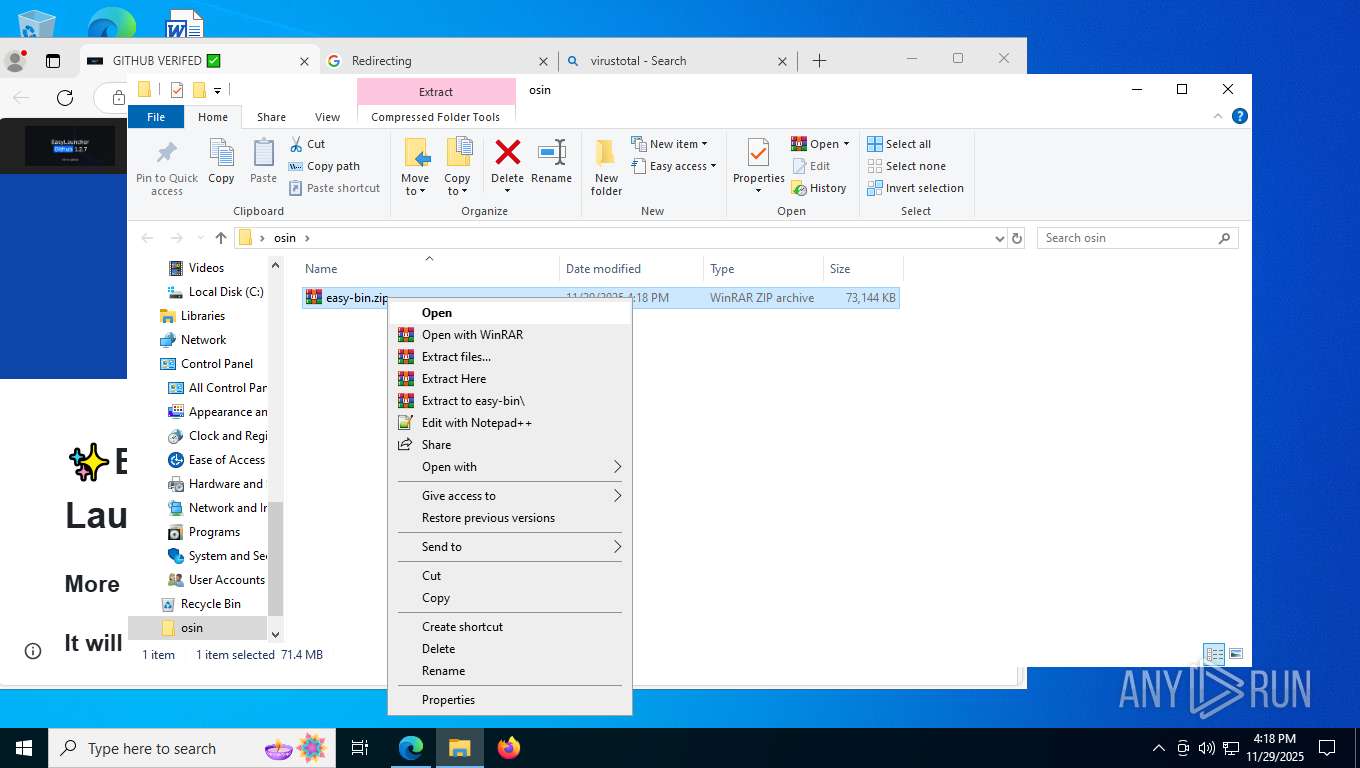Switch to the View ribbon tab

tap(327, 117)
